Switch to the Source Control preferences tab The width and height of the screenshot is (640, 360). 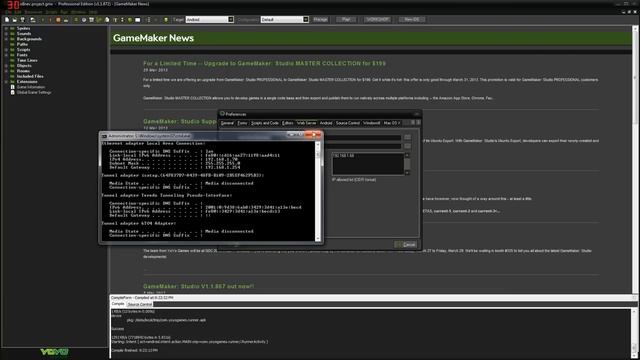click(348, 123)
